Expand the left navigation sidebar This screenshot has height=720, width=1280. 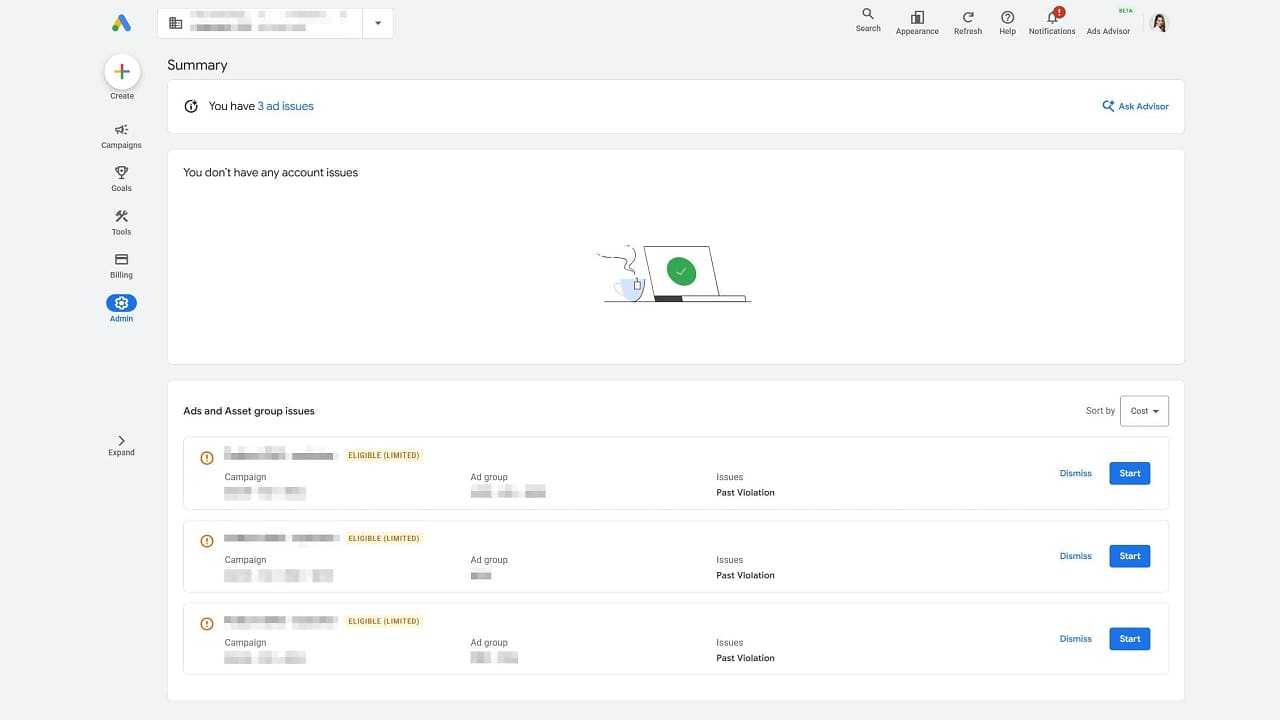tap(121, 445)
